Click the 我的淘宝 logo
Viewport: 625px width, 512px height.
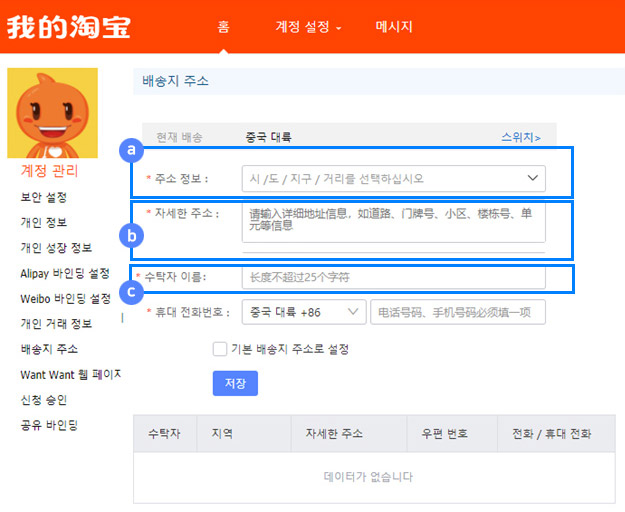coord(68,27)
